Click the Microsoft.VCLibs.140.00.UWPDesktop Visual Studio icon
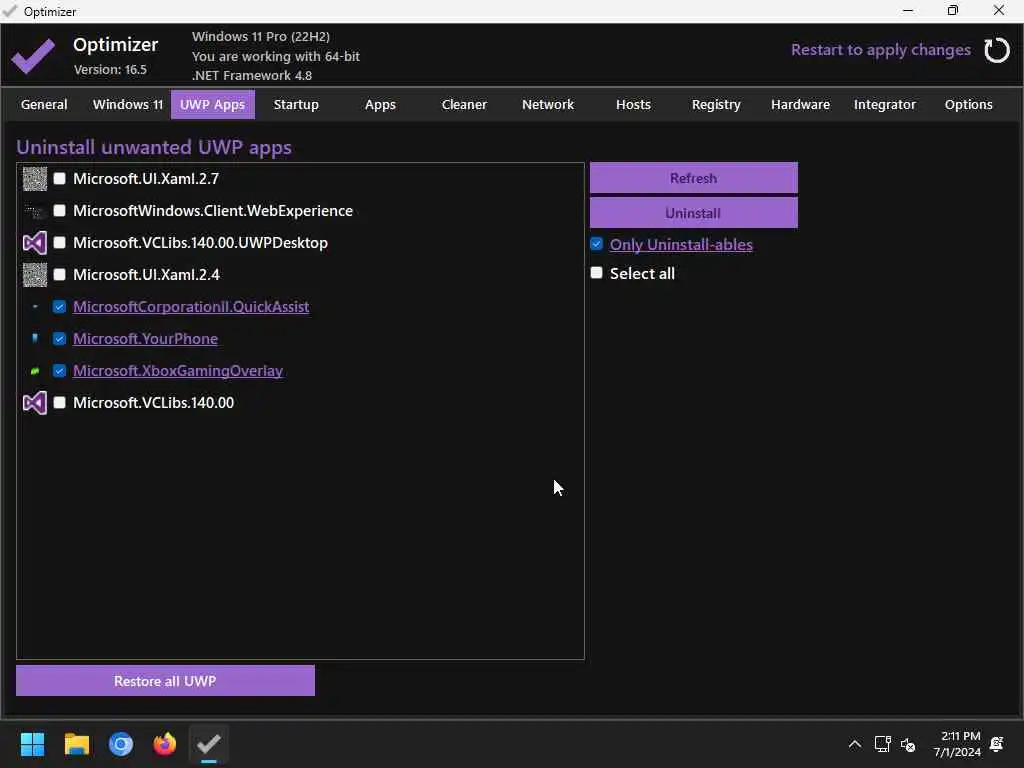The height and width of the screenshot is (768, 1024). (35, 243)
